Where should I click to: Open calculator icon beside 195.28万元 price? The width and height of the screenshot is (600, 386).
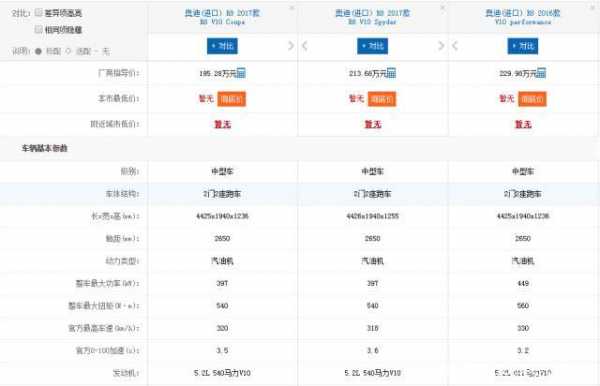(x=241, y=72)
